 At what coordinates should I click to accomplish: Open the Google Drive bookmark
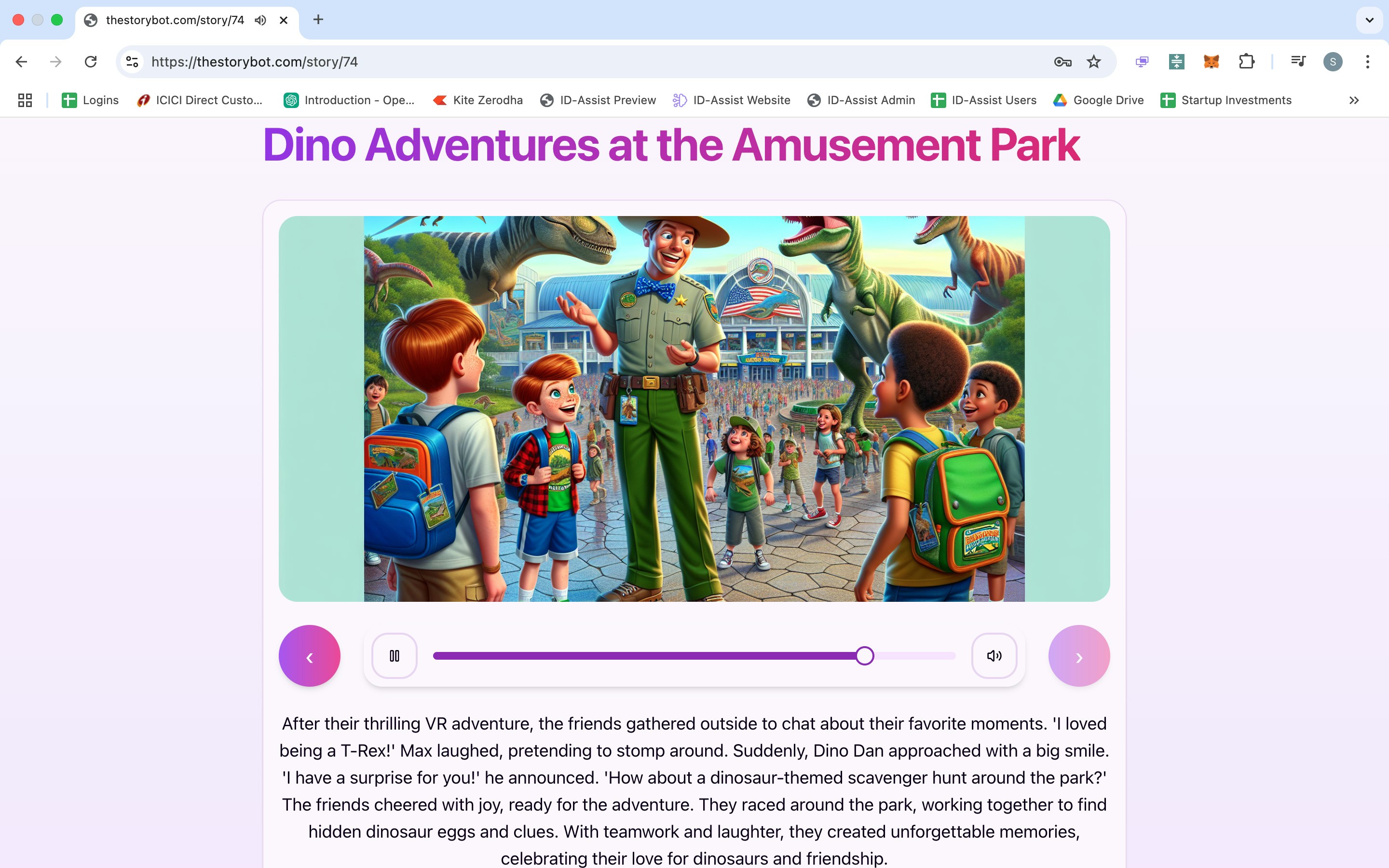[1099, 100]
